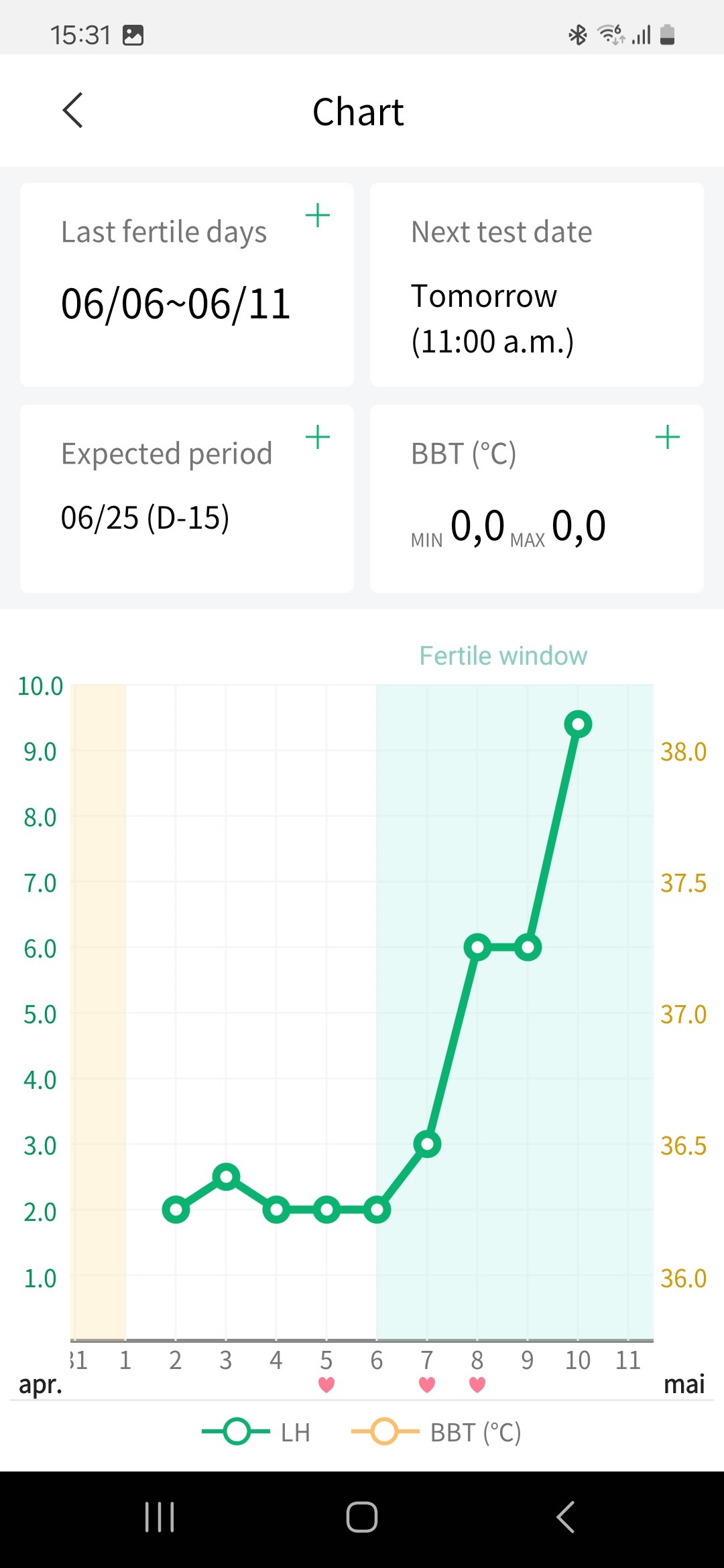Select LH data point on day 7
This screenshot has width=724, height=1568.
[427, 1144]
